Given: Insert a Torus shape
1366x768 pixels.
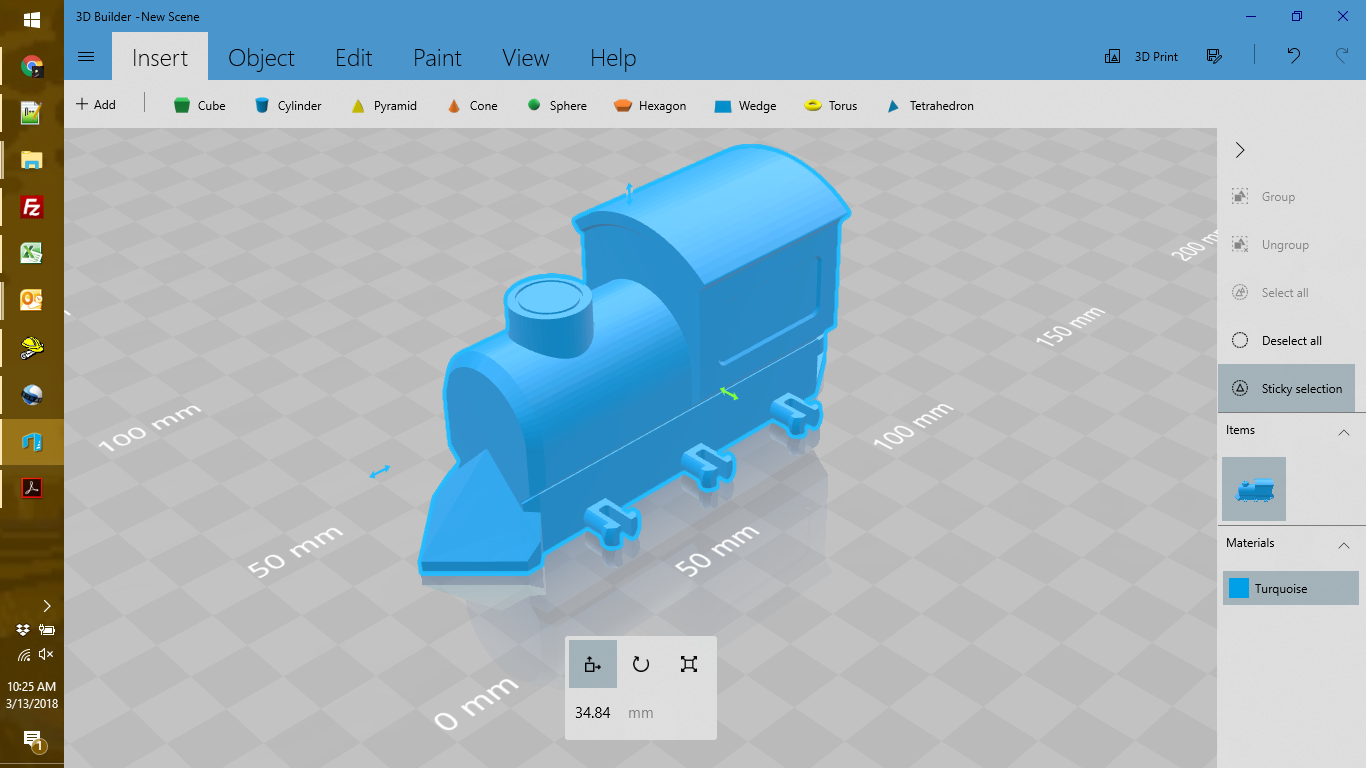Looking at the screenshot, I should tap(830, 105).
